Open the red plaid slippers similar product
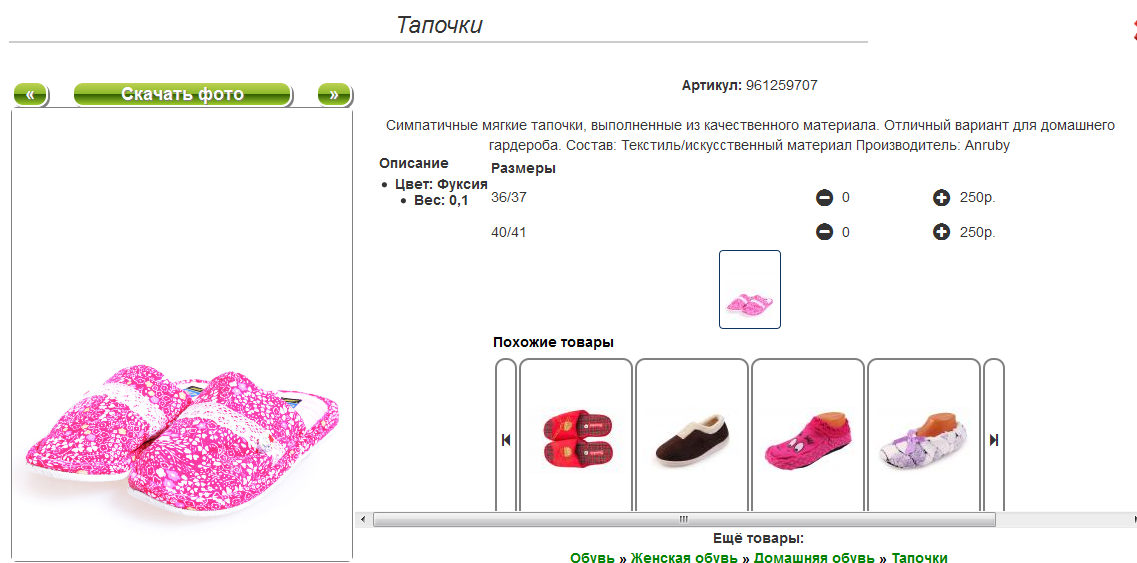1137x563 pixels. [x=577, y=438]
